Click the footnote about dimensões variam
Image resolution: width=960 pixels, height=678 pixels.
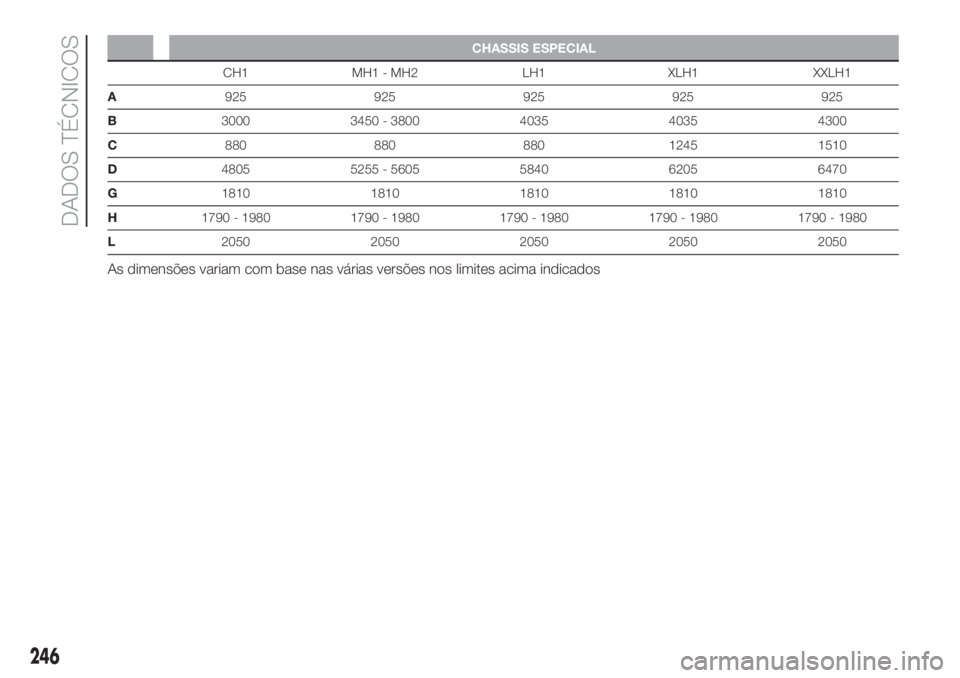coord(353,269)
